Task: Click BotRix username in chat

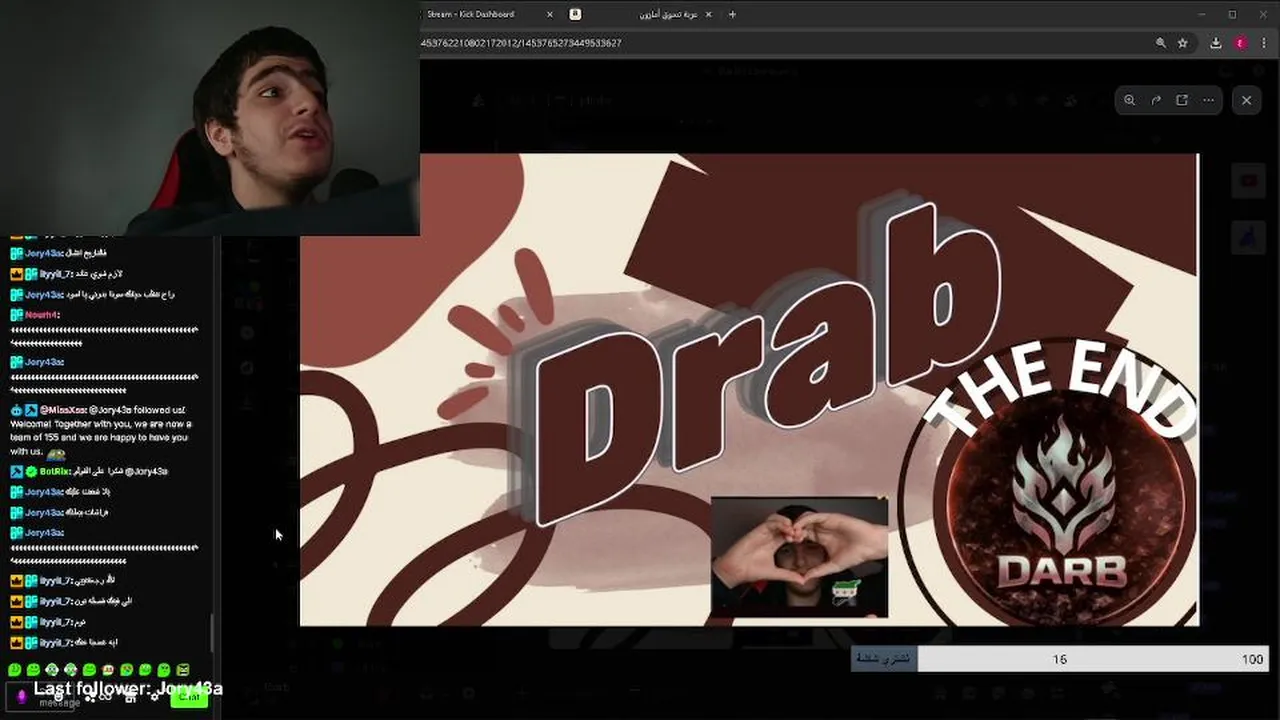Action: [54, 471]
